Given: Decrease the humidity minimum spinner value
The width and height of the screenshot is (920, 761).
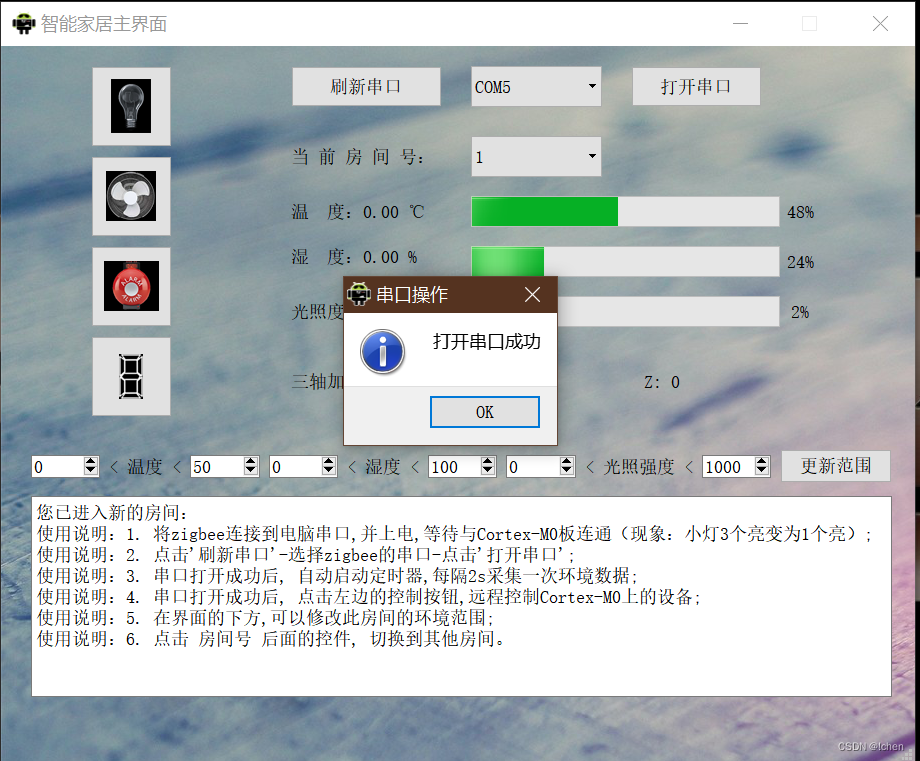Looking at the screenshot, I should (329, 471).
